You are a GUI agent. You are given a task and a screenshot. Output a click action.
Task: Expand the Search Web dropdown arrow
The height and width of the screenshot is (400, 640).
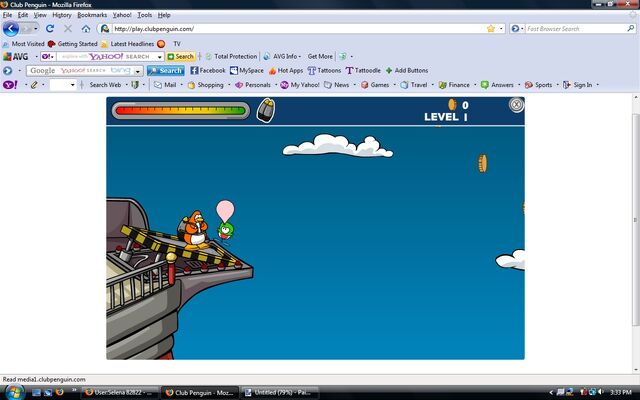coord(127,85)
